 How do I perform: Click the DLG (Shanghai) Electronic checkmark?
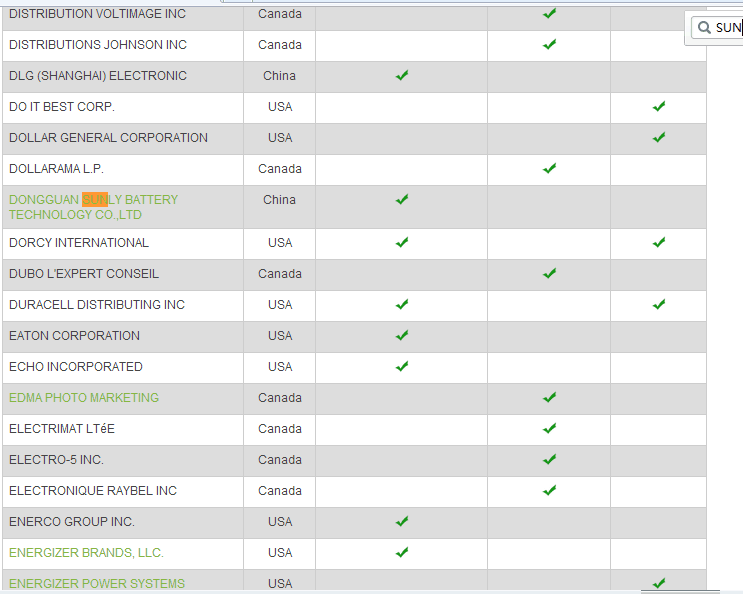(402, 76)
